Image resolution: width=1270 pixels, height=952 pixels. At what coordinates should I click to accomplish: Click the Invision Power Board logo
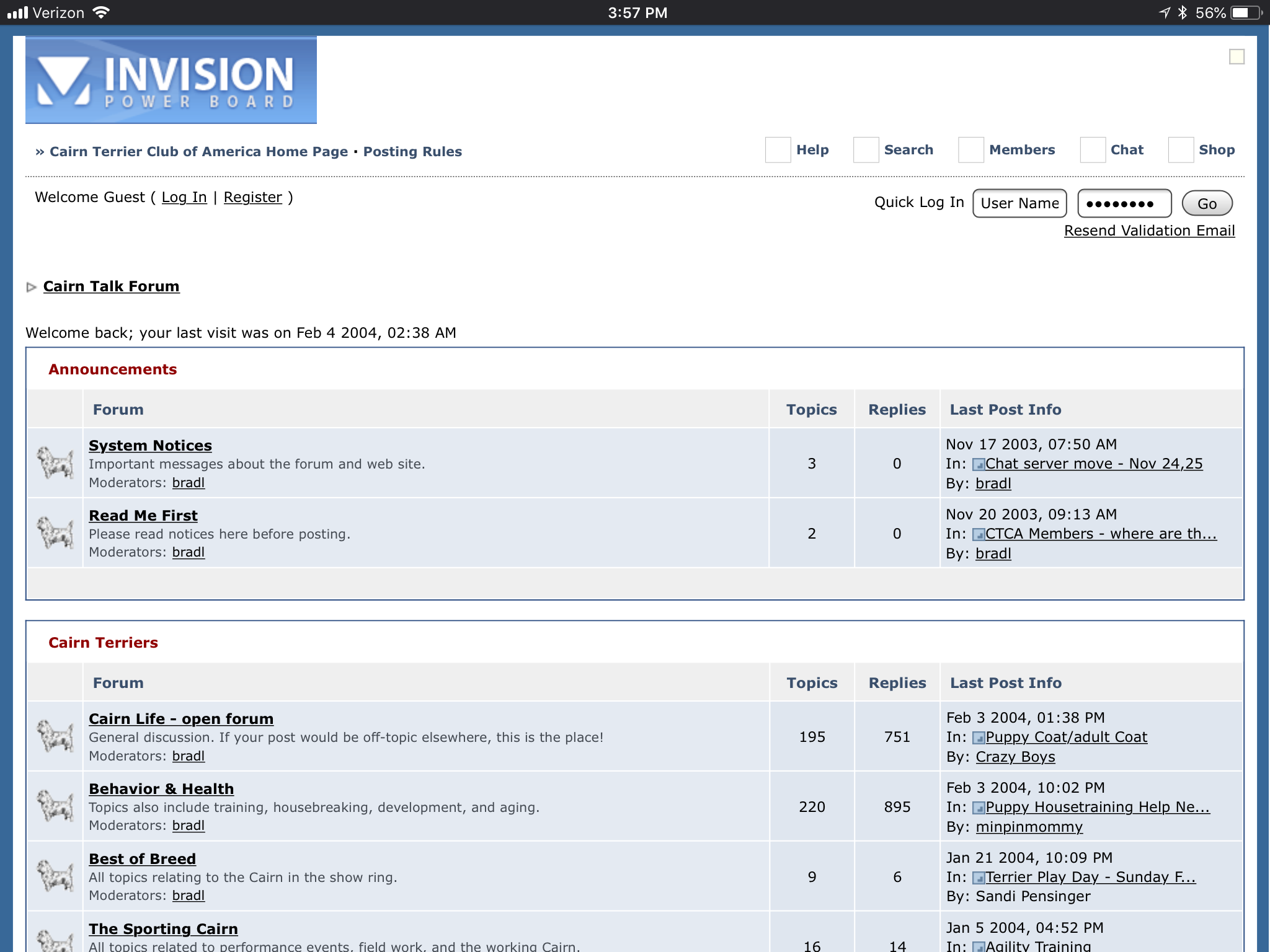click(x=171, y=80)
